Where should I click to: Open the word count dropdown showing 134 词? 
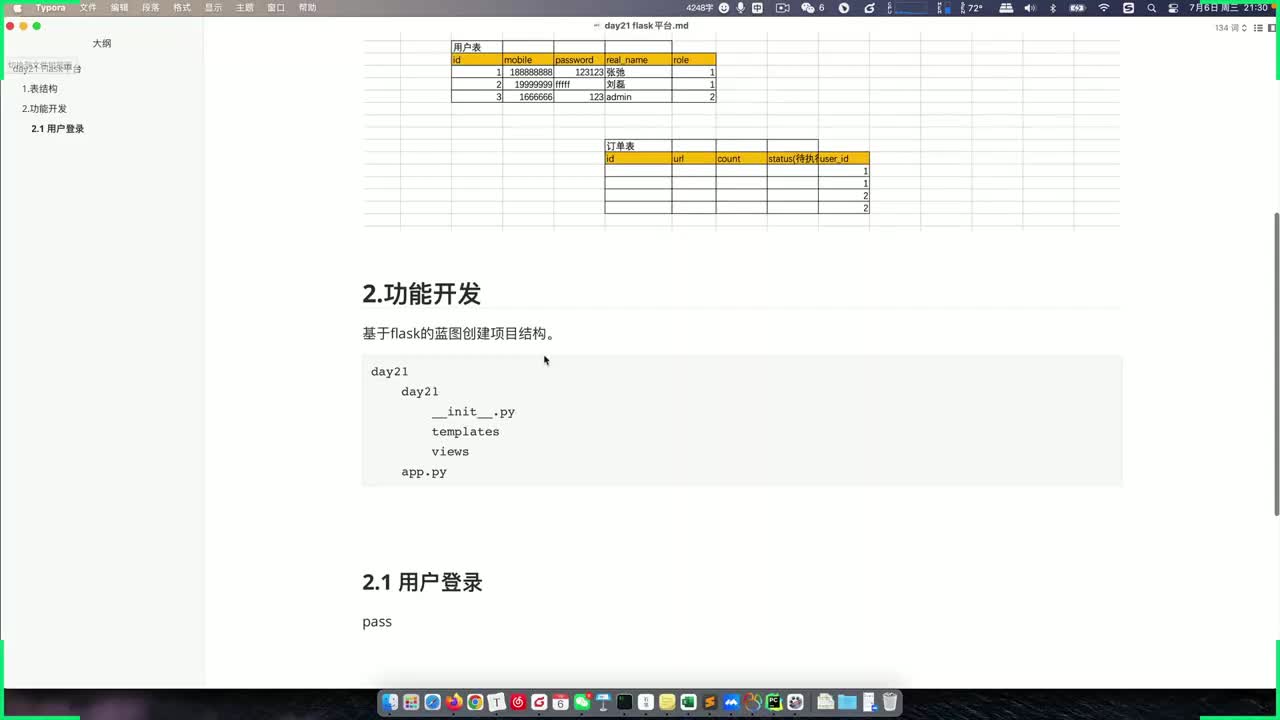pyautogui.click(x=1231, y=28)
